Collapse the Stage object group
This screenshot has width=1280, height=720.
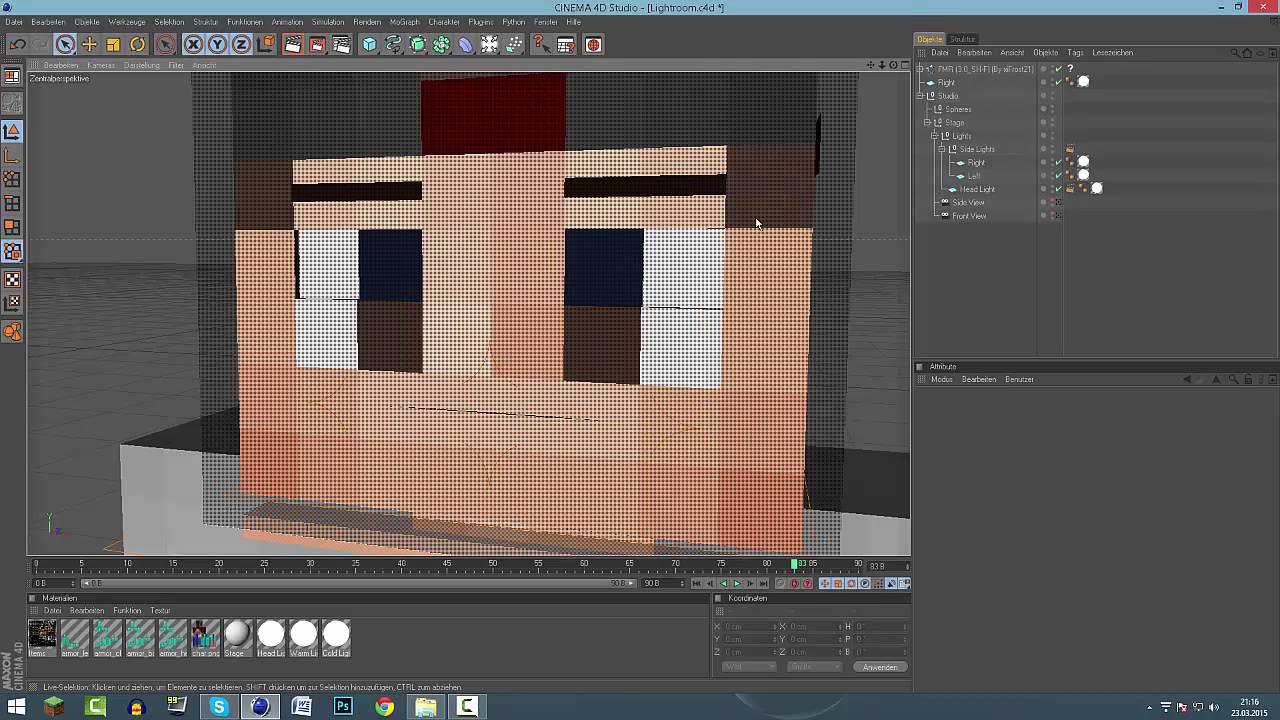click(x=927, y=123)
